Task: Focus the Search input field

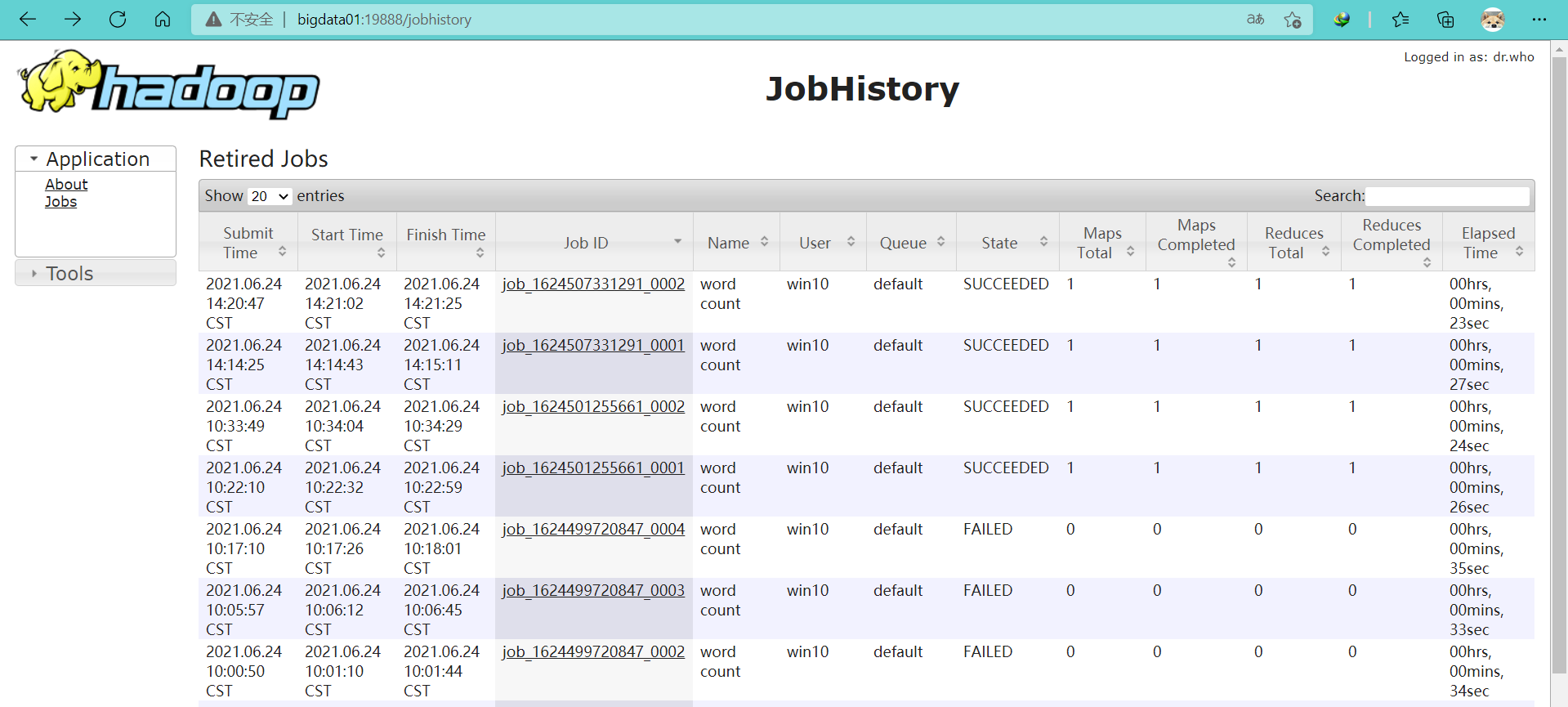Action: (x=1447, y=196)
